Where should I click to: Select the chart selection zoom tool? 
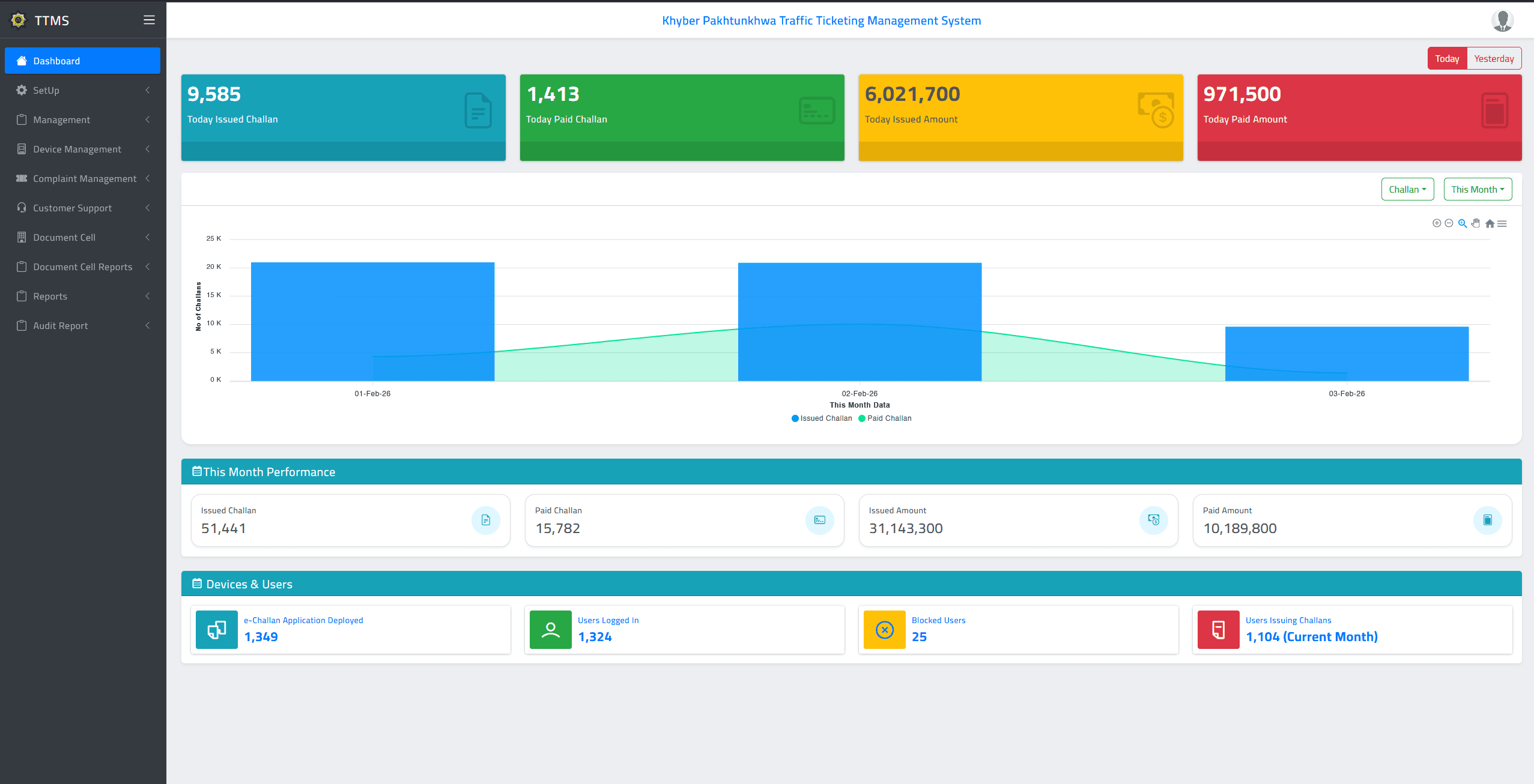tap(1463, 223)
